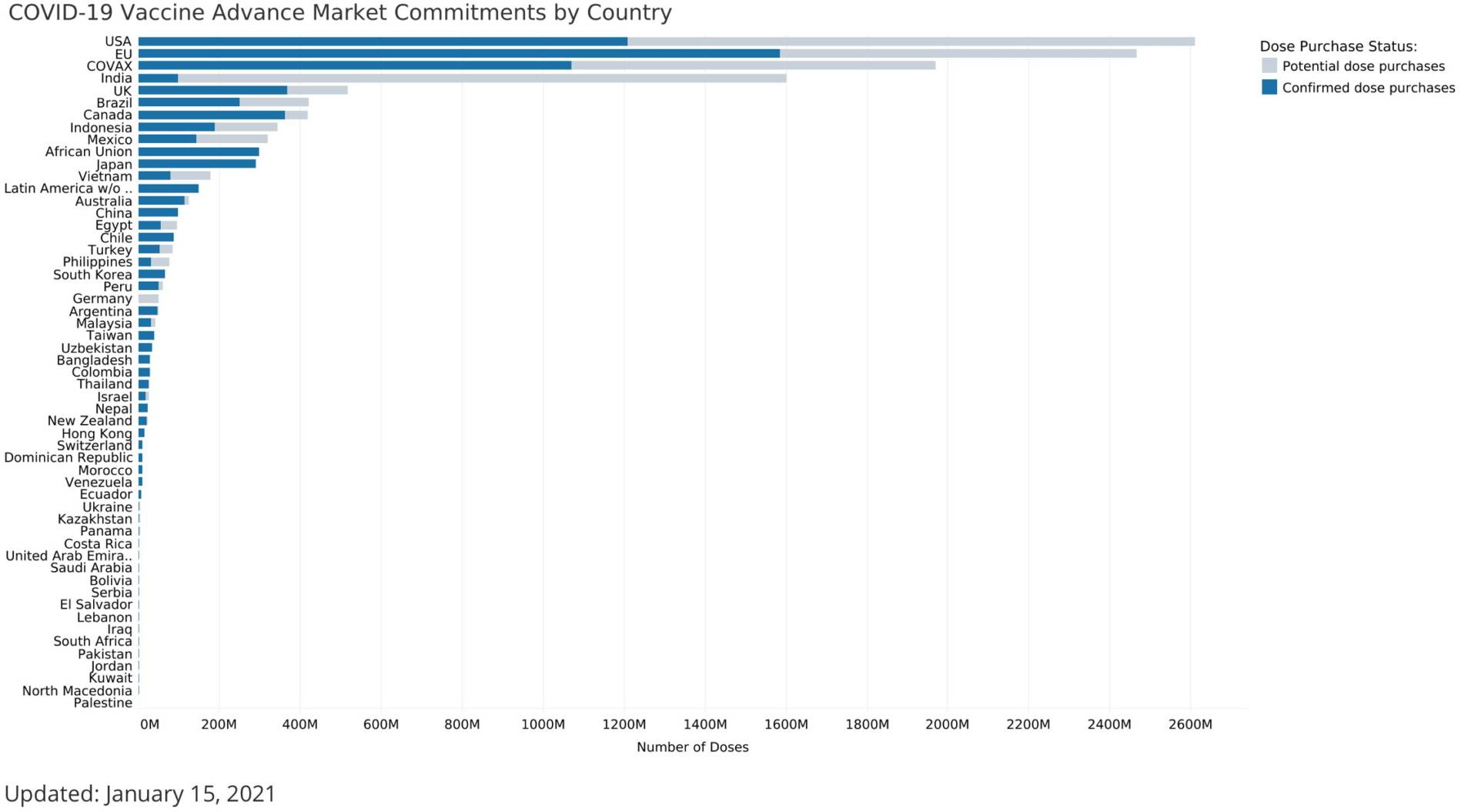Image resolution: width=1478 pixels, height=812 pixels.
Task: Select India's gray potential doses bar
Action: tap(482, 79)
